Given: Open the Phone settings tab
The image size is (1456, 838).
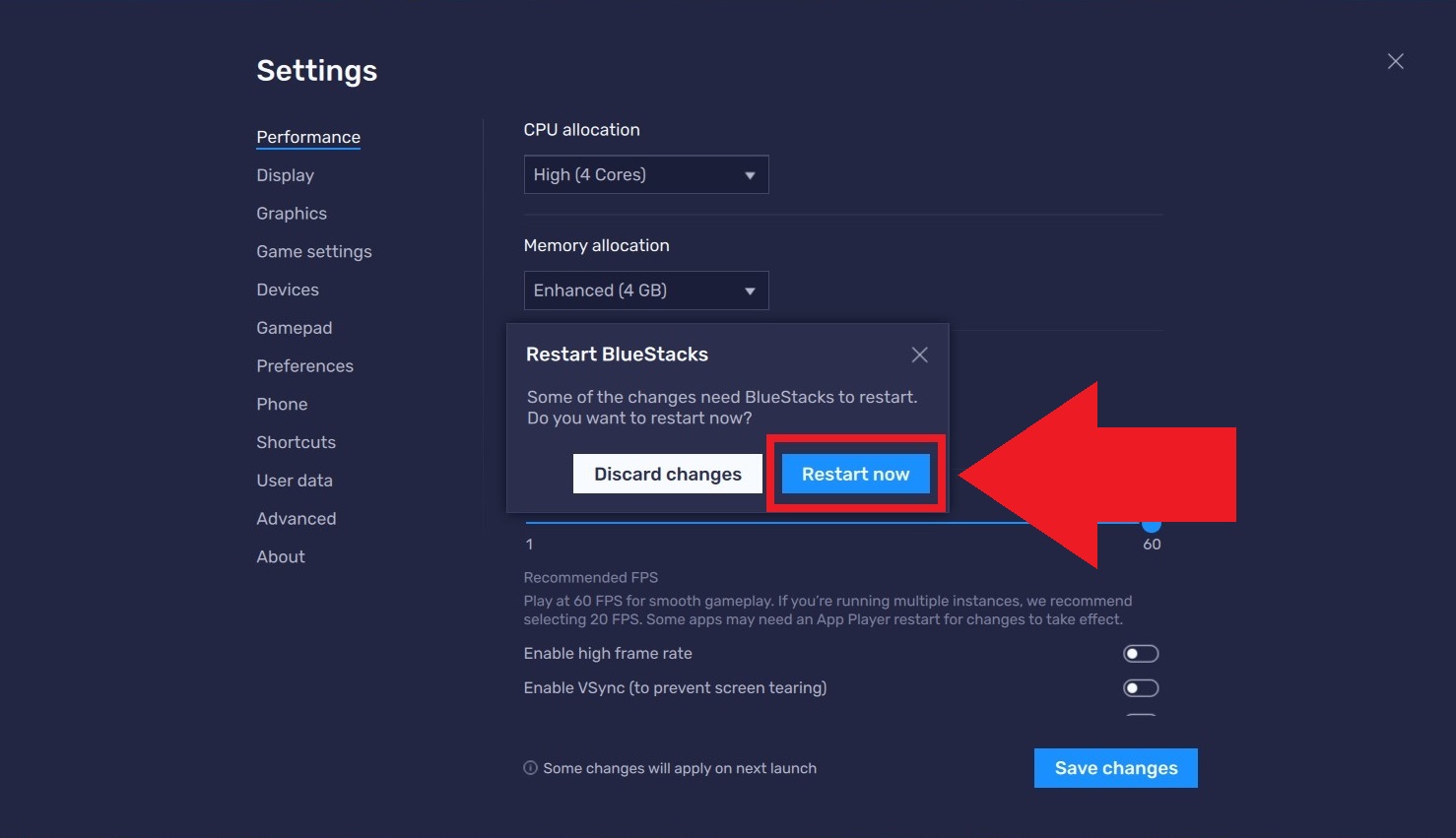Looking at the screenshot, I should tap(282, 404).
